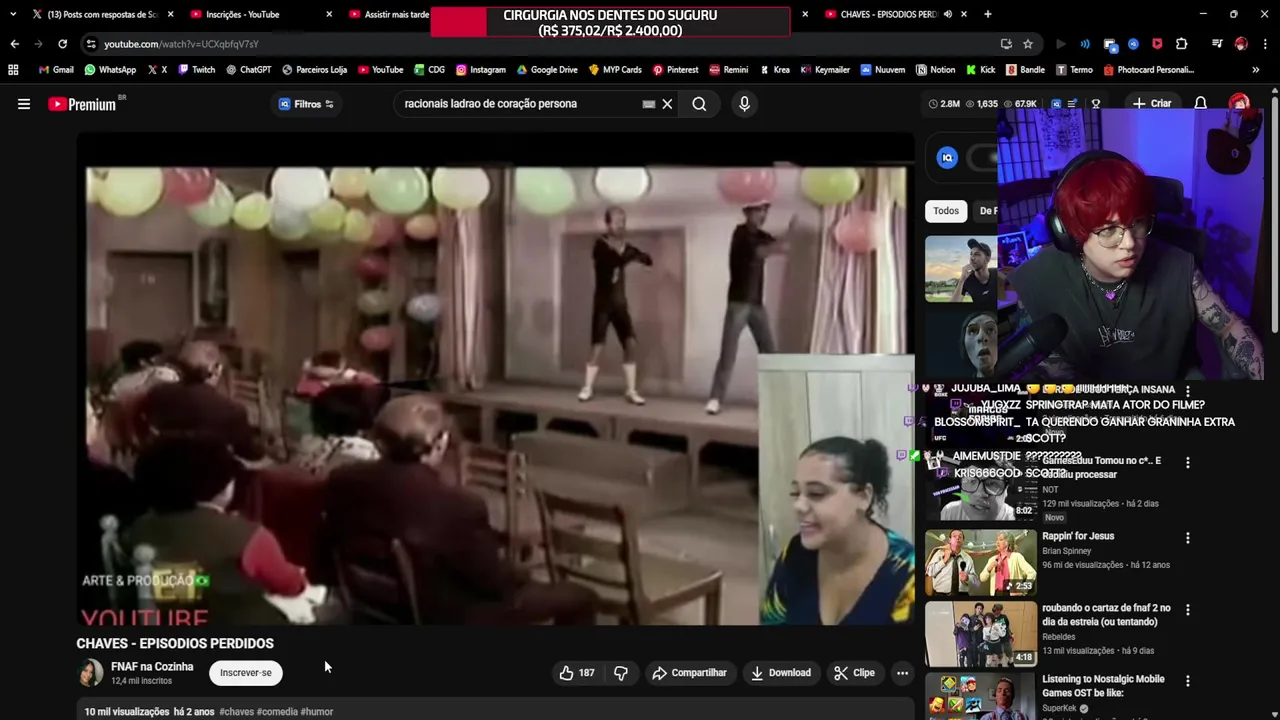This screenshot has height=720, width=1280.
Task: Mute the CHAVES tab via speaker icon
Action: [947, 14]
